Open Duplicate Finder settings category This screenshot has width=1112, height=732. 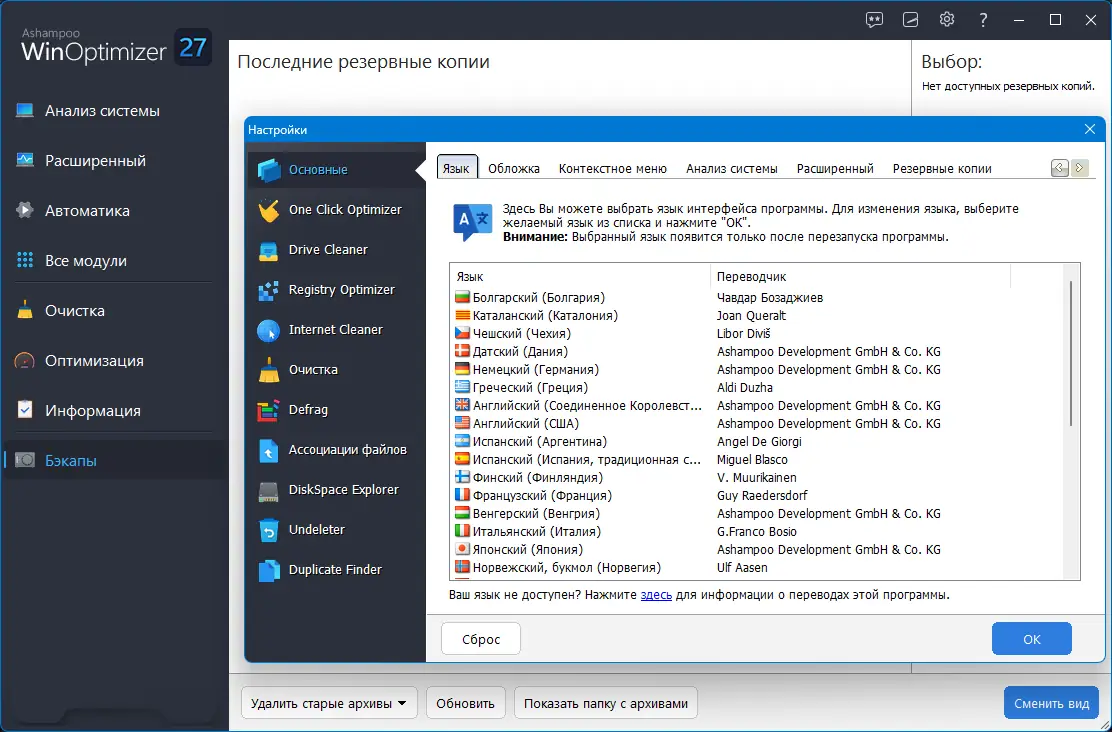(335, 570)
